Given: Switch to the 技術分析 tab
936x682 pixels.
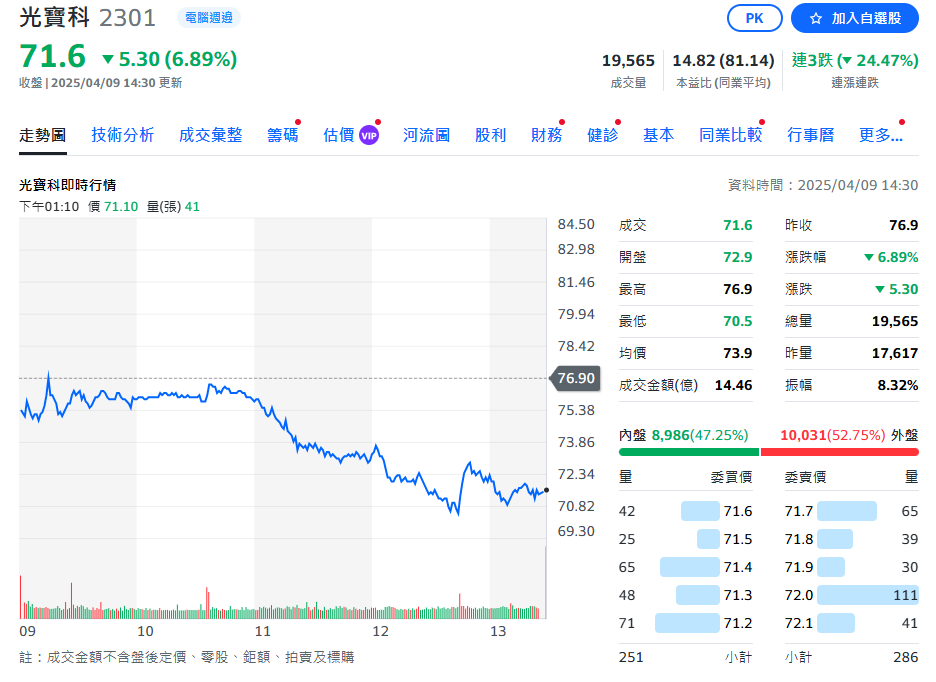Looking at the screenshot, I should click(122, 136).
